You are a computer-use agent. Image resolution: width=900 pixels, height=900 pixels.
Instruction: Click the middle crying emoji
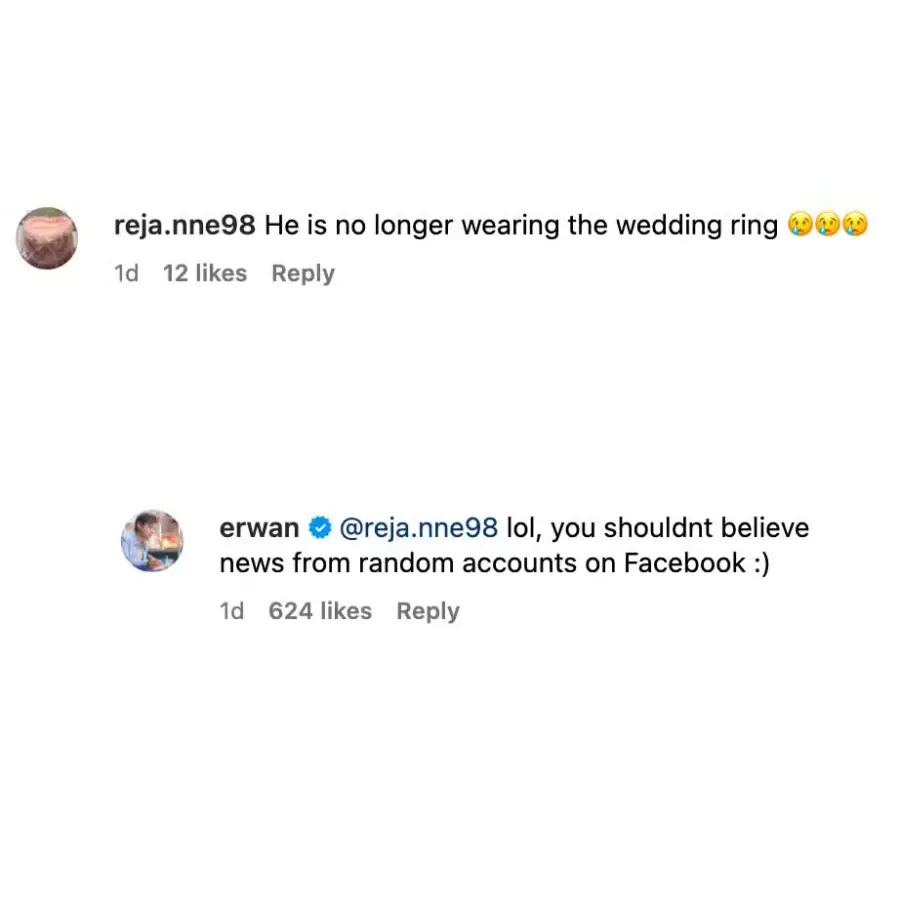pos(827,225)
